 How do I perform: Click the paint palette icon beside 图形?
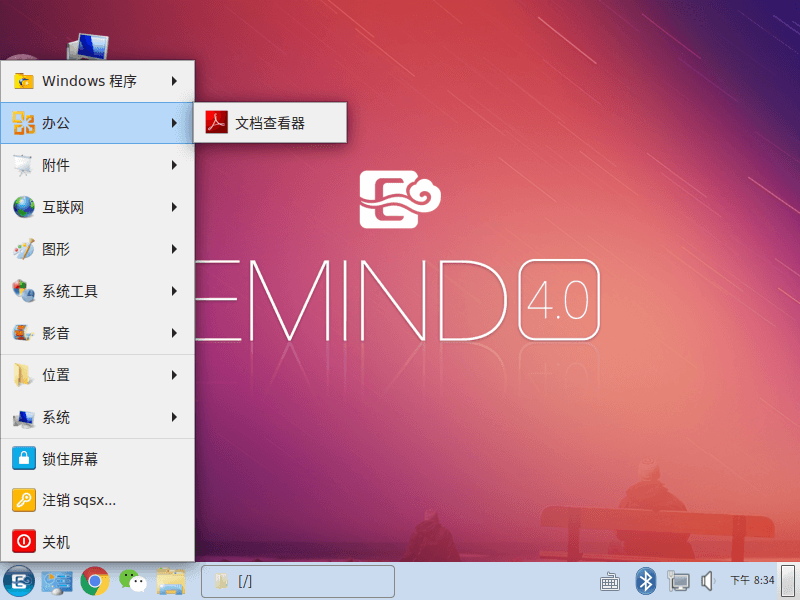tap(23, 249)
